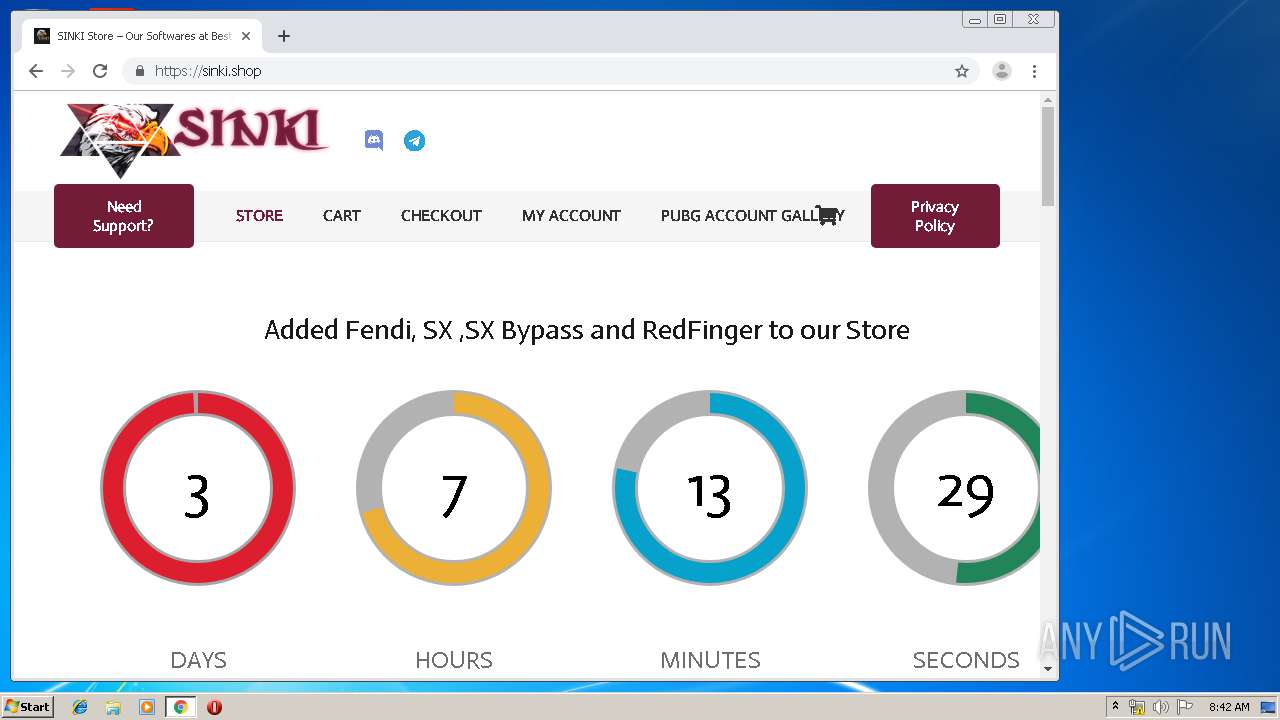Click the vertical scrollbar thumb
Viewport: 1280px width, 720px height.
pos(1048,156)
